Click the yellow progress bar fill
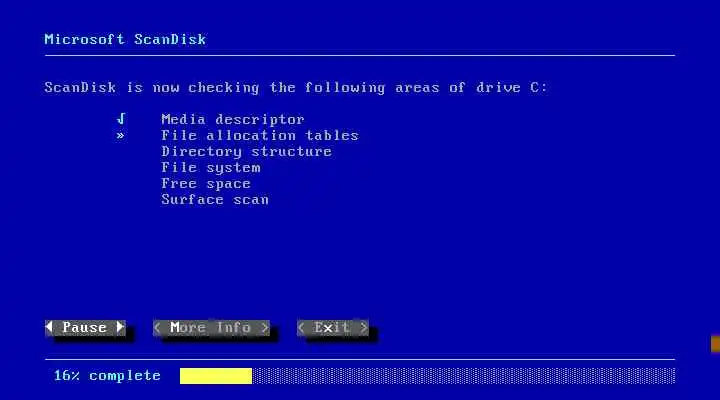 (216, 376)
